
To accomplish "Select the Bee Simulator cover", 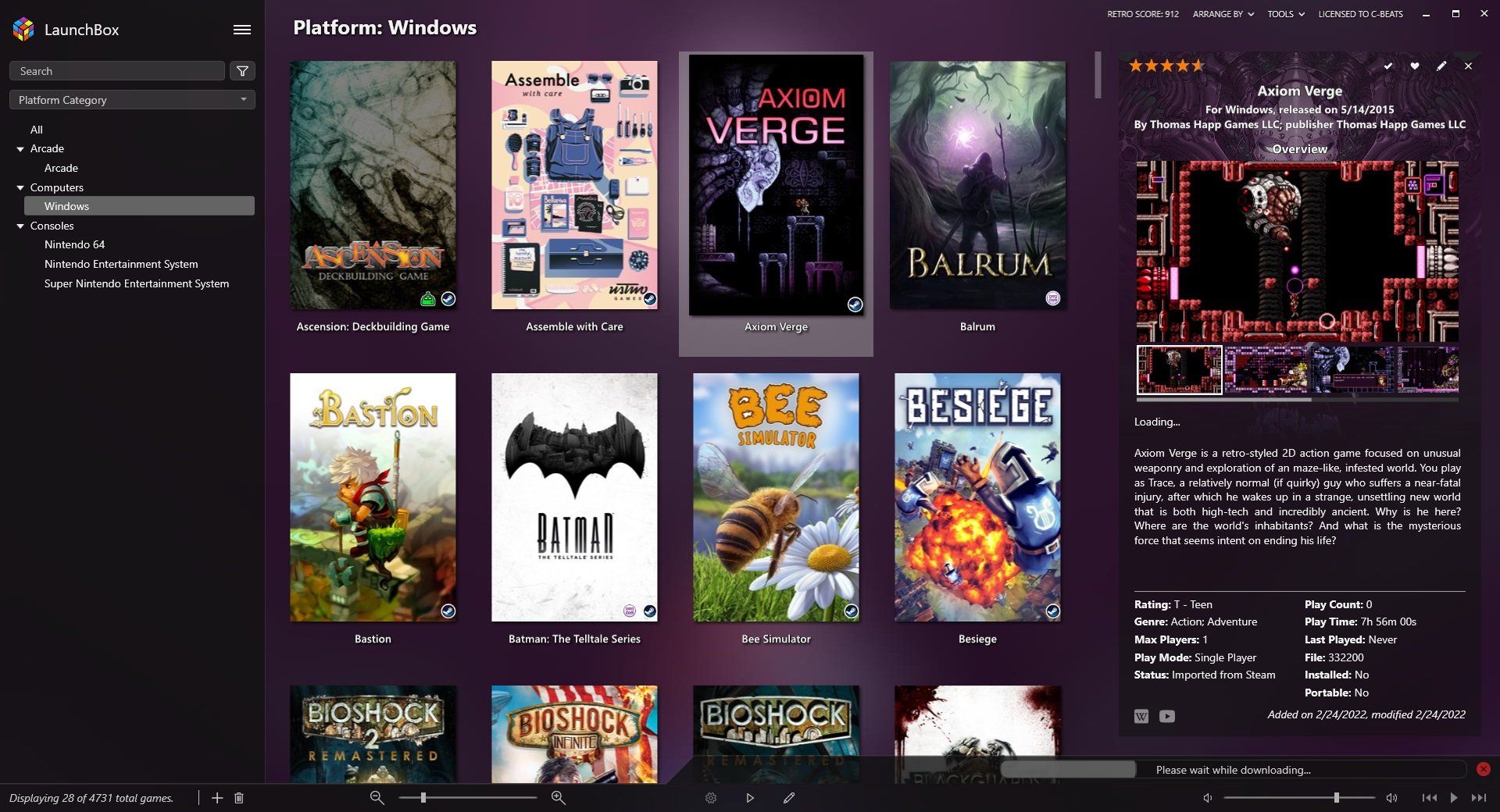I will [776, 497].
